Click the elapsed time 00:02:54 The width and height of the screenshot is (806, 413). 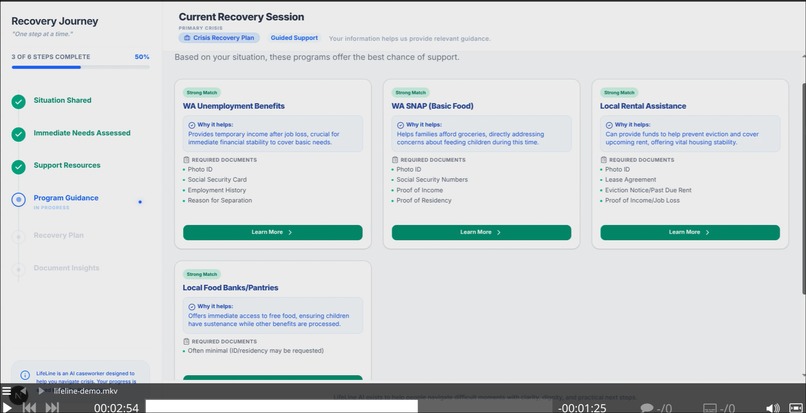(x=116, y=408)
